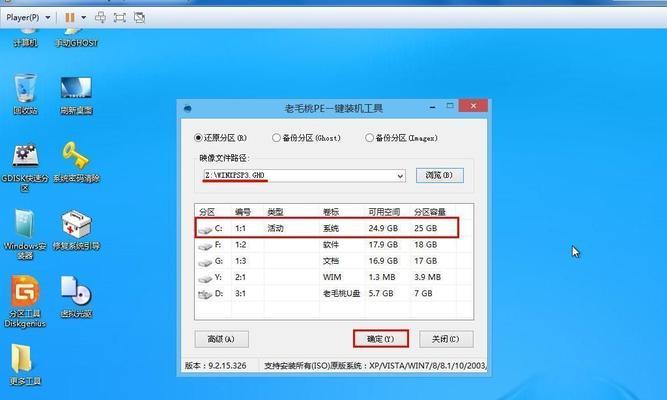
Task: Click the 17.9 GB free space cell
Action: (383, 245)
